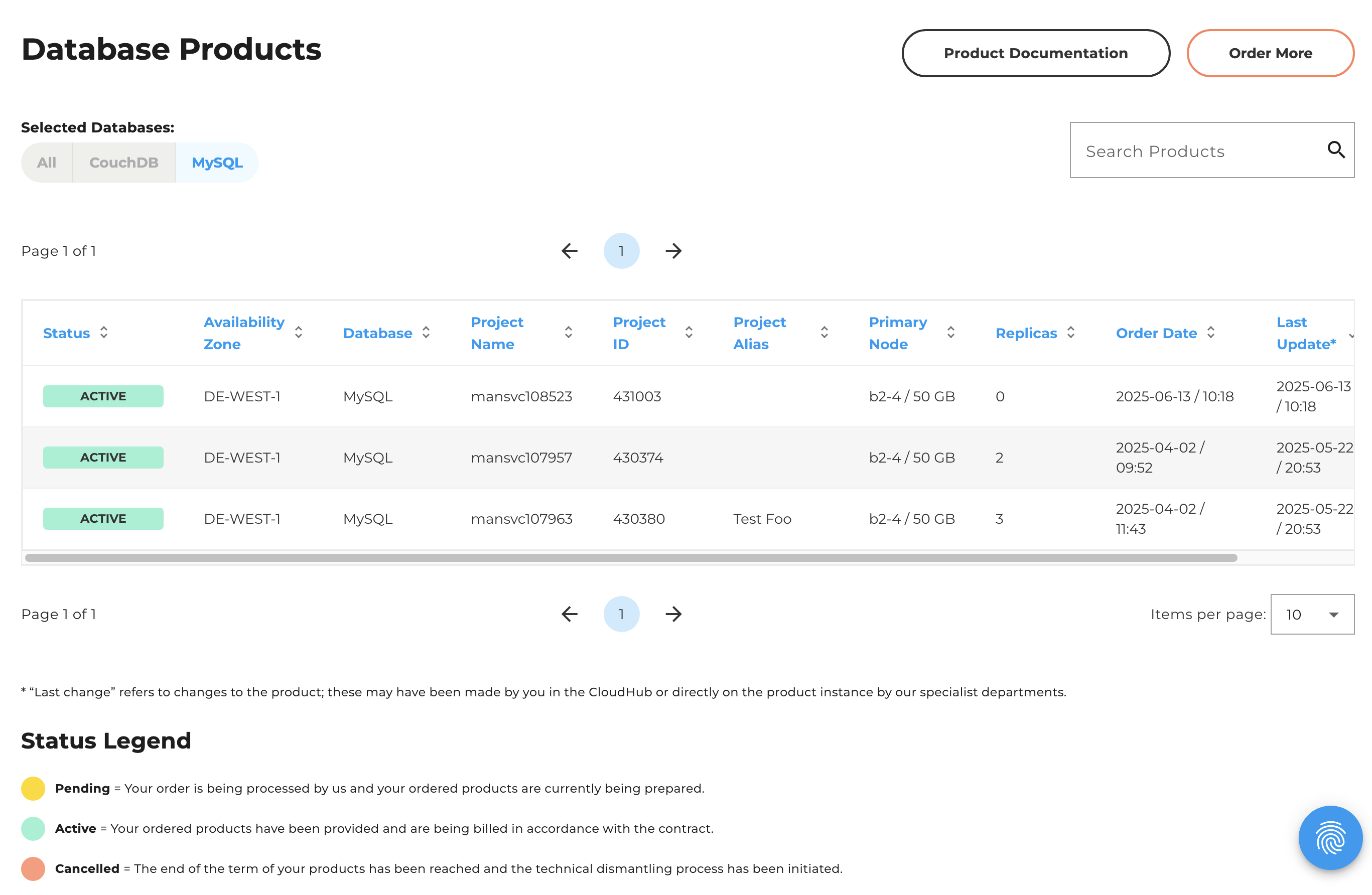Open Product Documentation
This screenshot has height=895, width=1372.
(1035, 53)
